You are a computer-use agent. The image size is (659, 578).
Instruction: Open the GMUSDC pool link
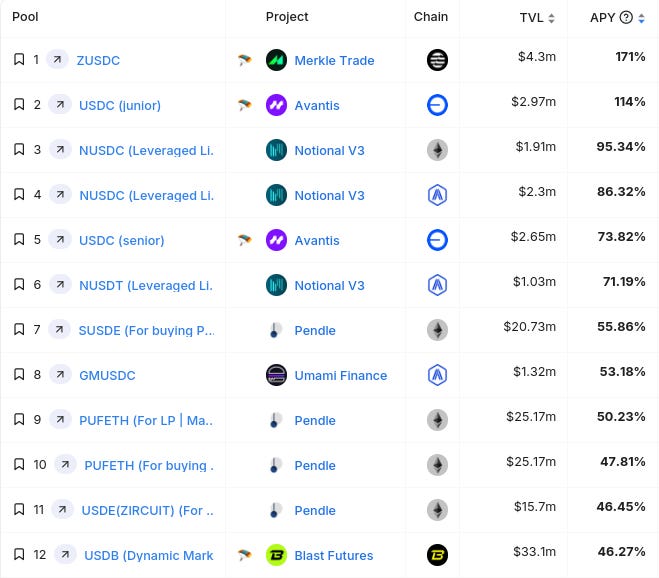[107, 375]
